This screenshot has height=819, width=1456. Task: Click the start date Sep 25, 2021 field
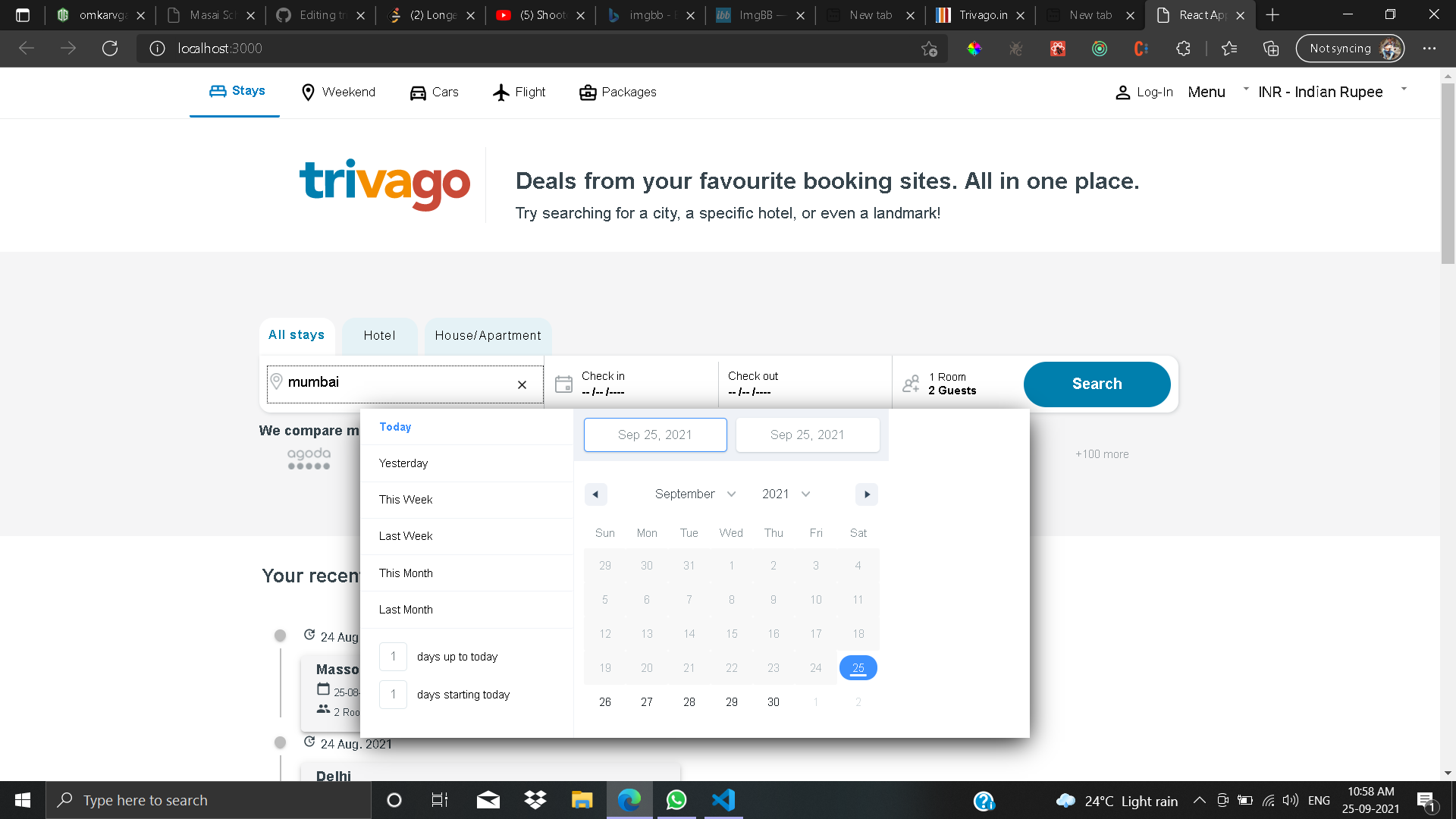click(655, 435)
